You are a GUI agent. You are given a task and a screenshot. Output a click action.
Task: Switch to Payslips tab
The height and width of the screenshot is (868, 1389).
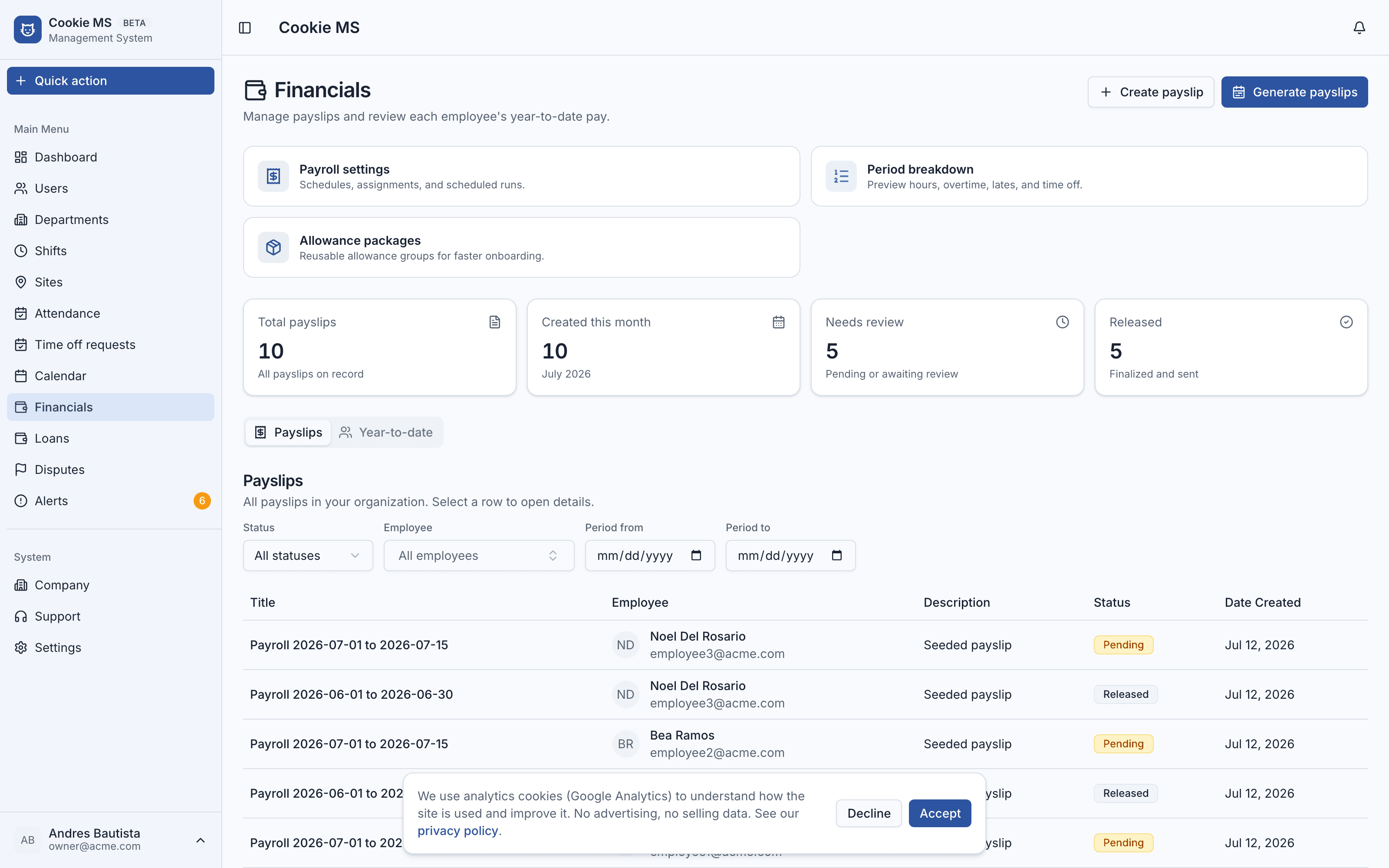pos(288,432)
